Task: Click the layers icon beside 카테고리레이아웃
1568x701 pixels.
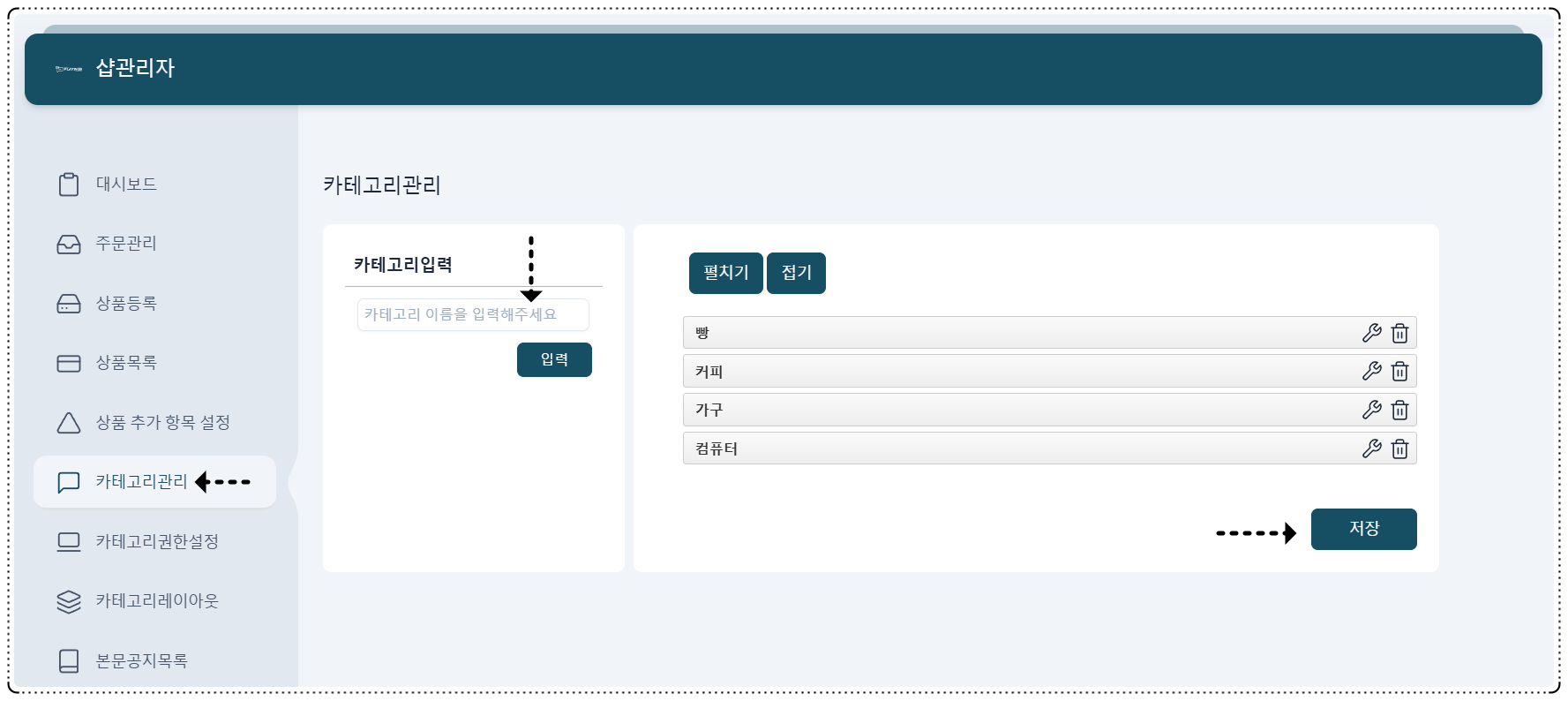Action: pyautogui.click(x=69, y=601)
